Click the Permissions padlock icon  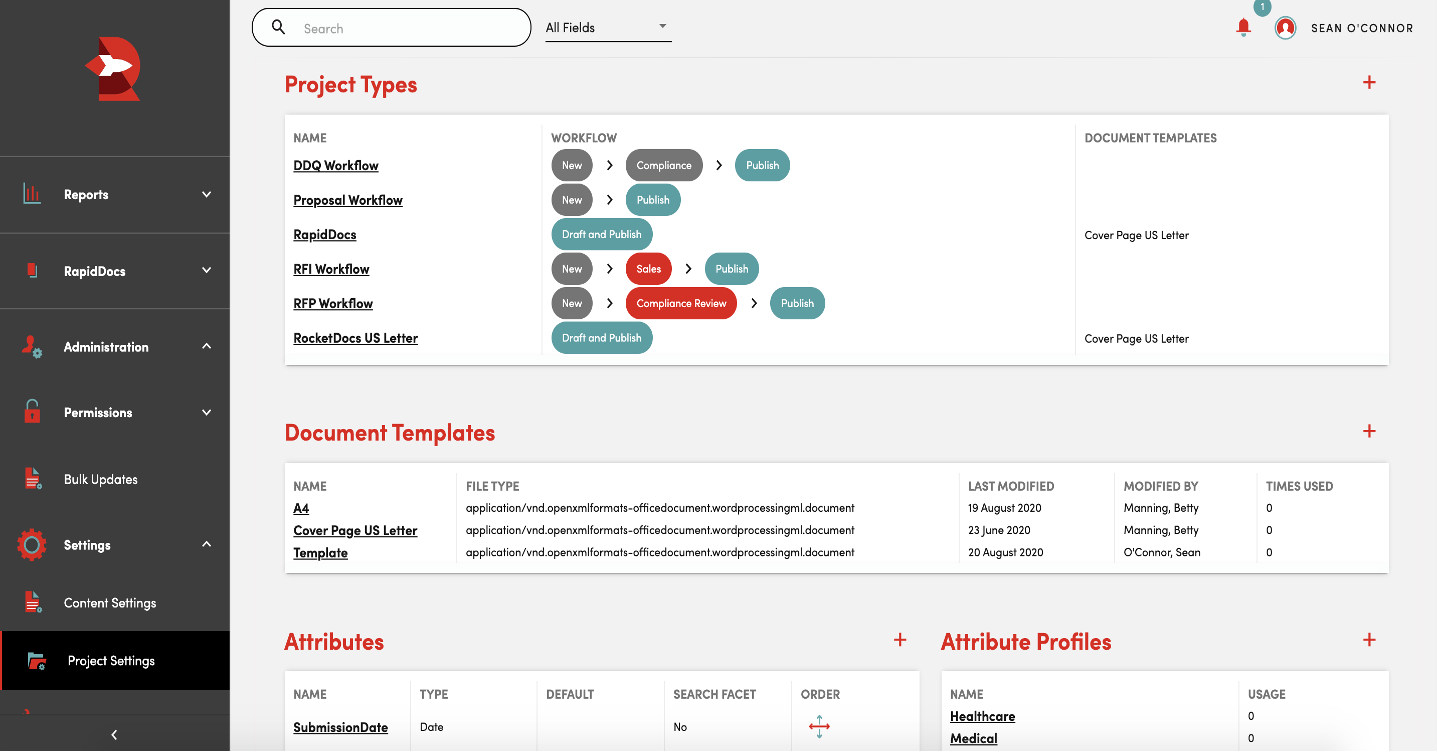coord(32,411)
